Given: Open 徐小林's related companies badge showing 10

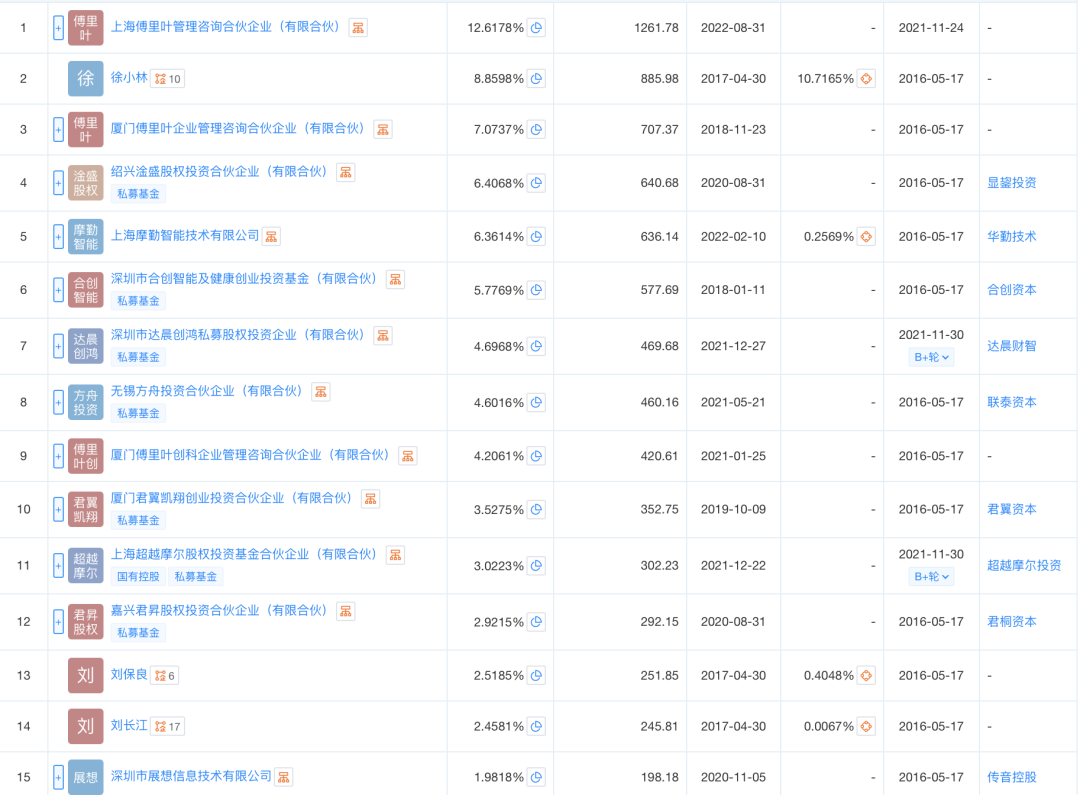Looking at the screenshot, I should 167,79.
